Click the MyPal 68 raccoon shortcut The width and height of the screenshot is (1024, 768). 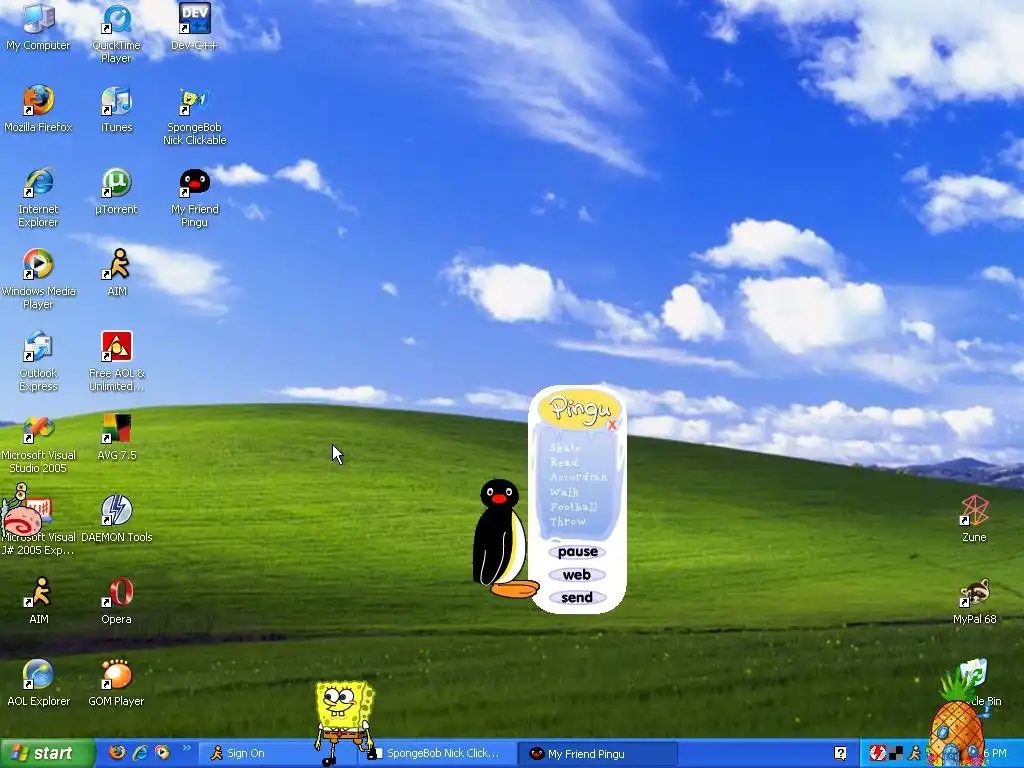pos(974,600)
